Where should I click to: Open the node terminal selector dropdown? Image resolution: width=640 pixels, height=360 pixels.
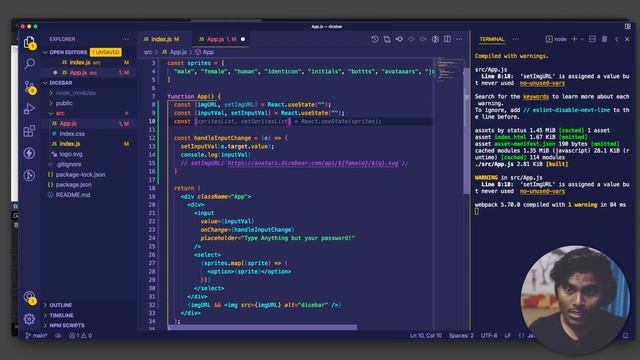click(556, 39)
